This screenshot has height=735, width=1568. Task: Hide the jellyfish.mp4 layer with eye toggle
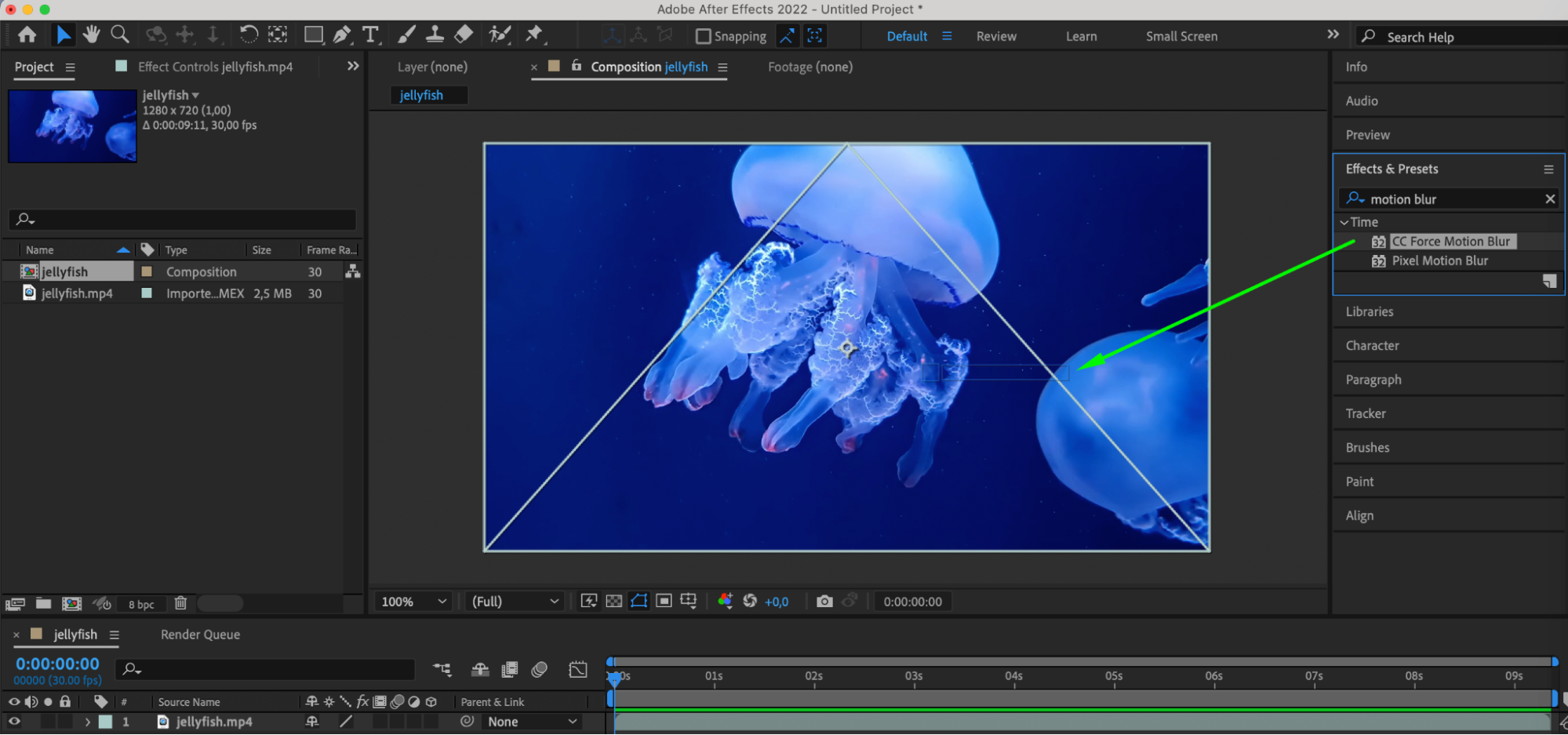14,722
